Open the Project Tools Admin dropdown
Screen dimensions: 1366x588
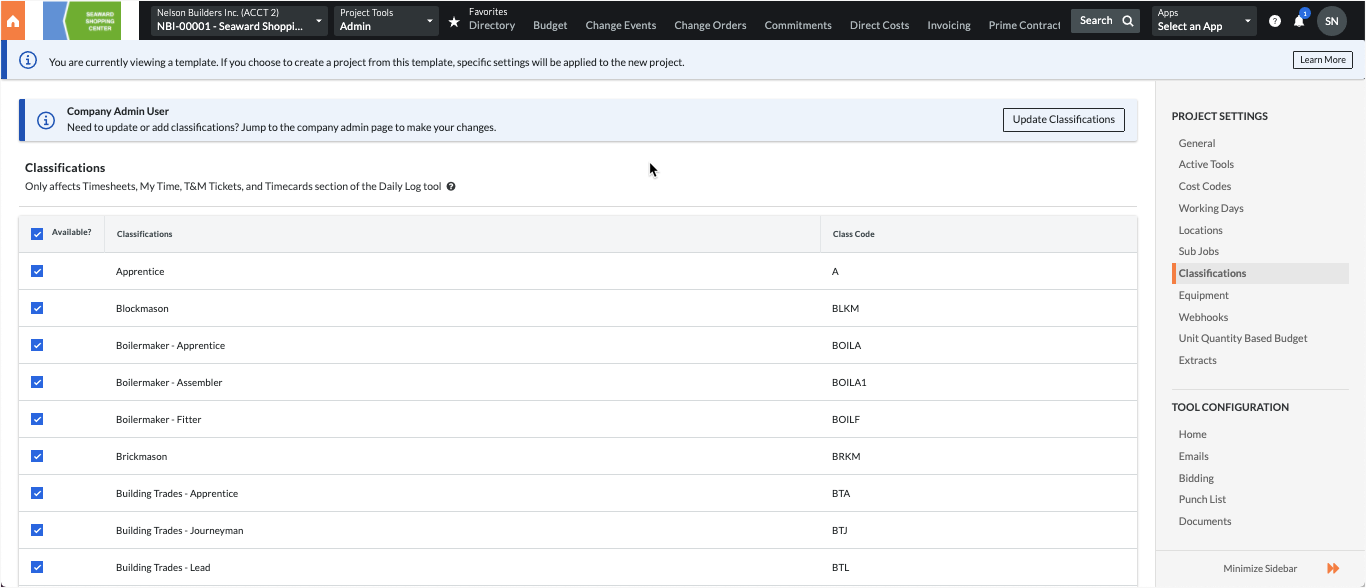(386, 20)
